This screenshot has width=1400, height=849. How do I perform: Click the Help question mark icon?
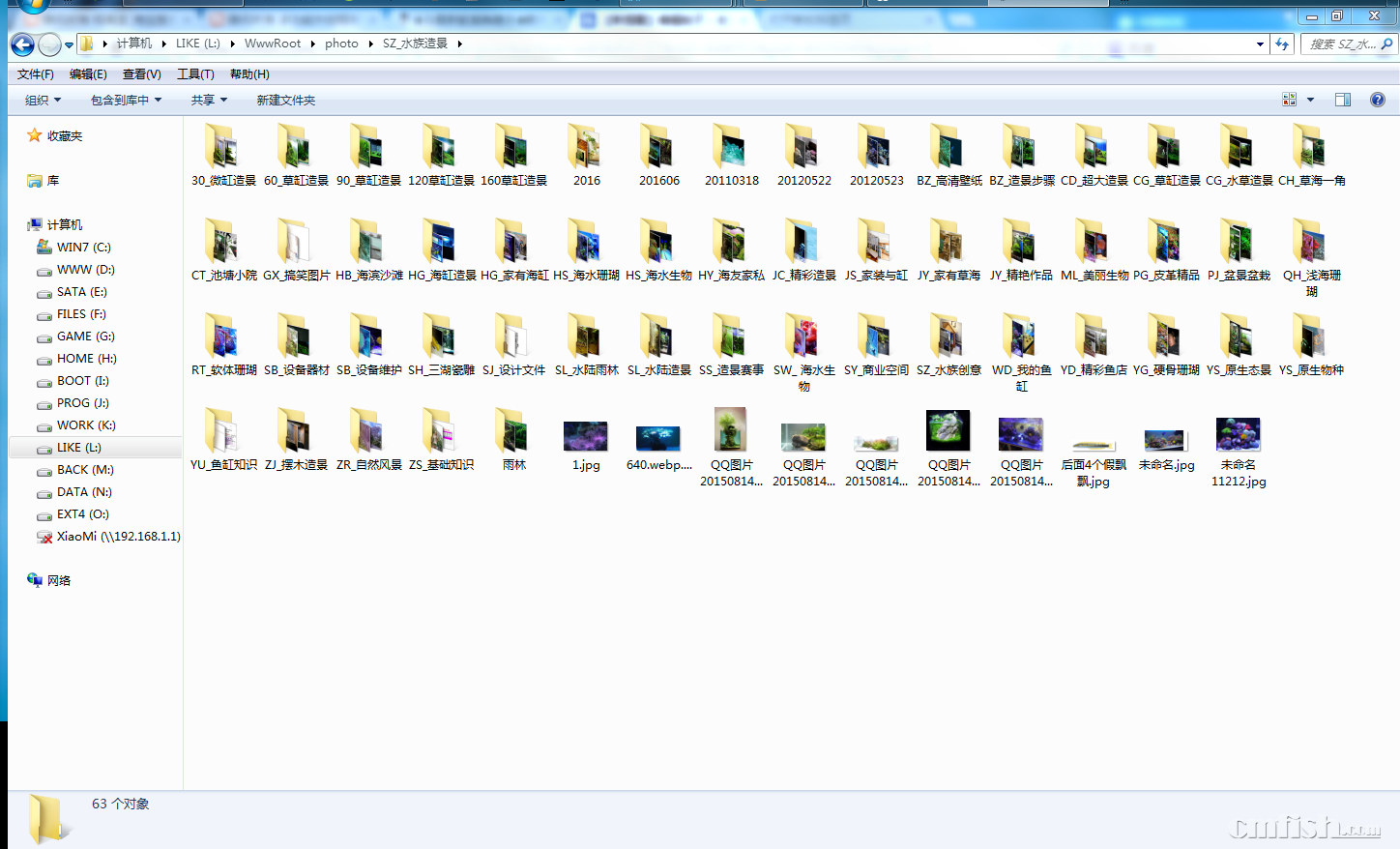click(1377, 100)
